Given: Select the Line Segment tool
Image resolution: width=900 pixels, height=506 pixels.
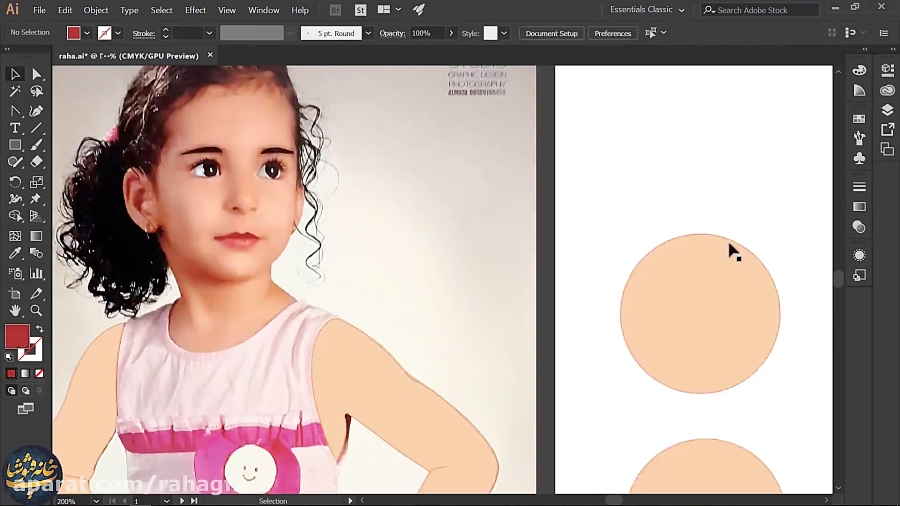Looking at the screenshot, I should [37, 128].
